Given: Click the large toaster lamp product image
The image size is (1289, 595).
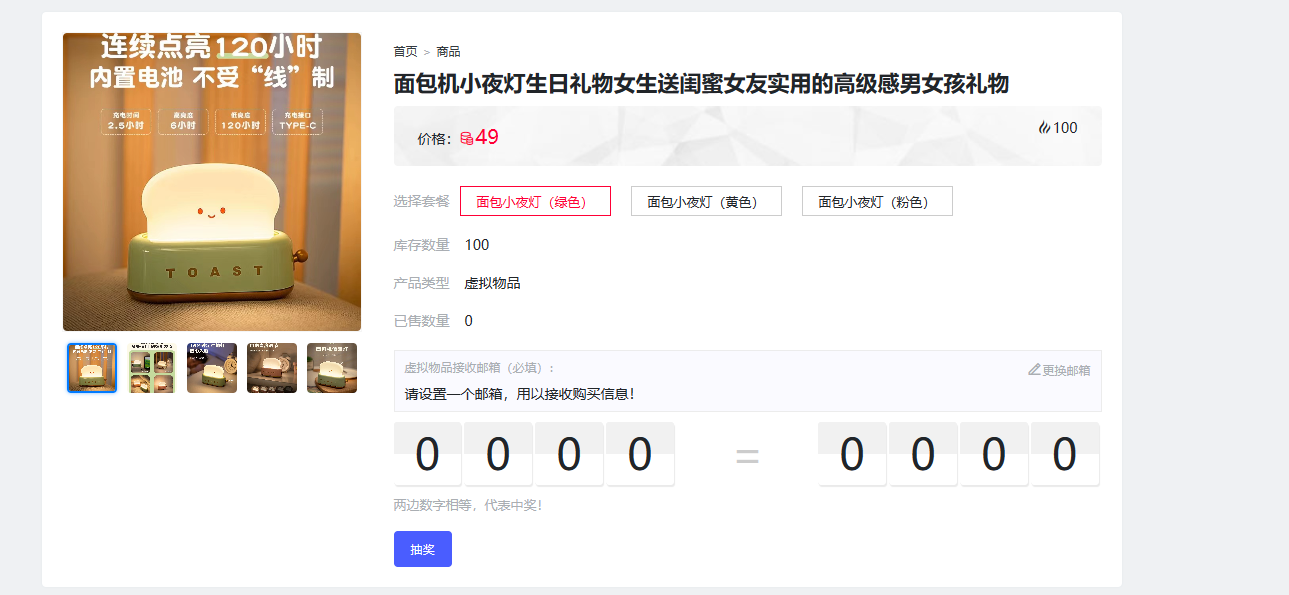Looking at the screenshot, I should 212,182.
